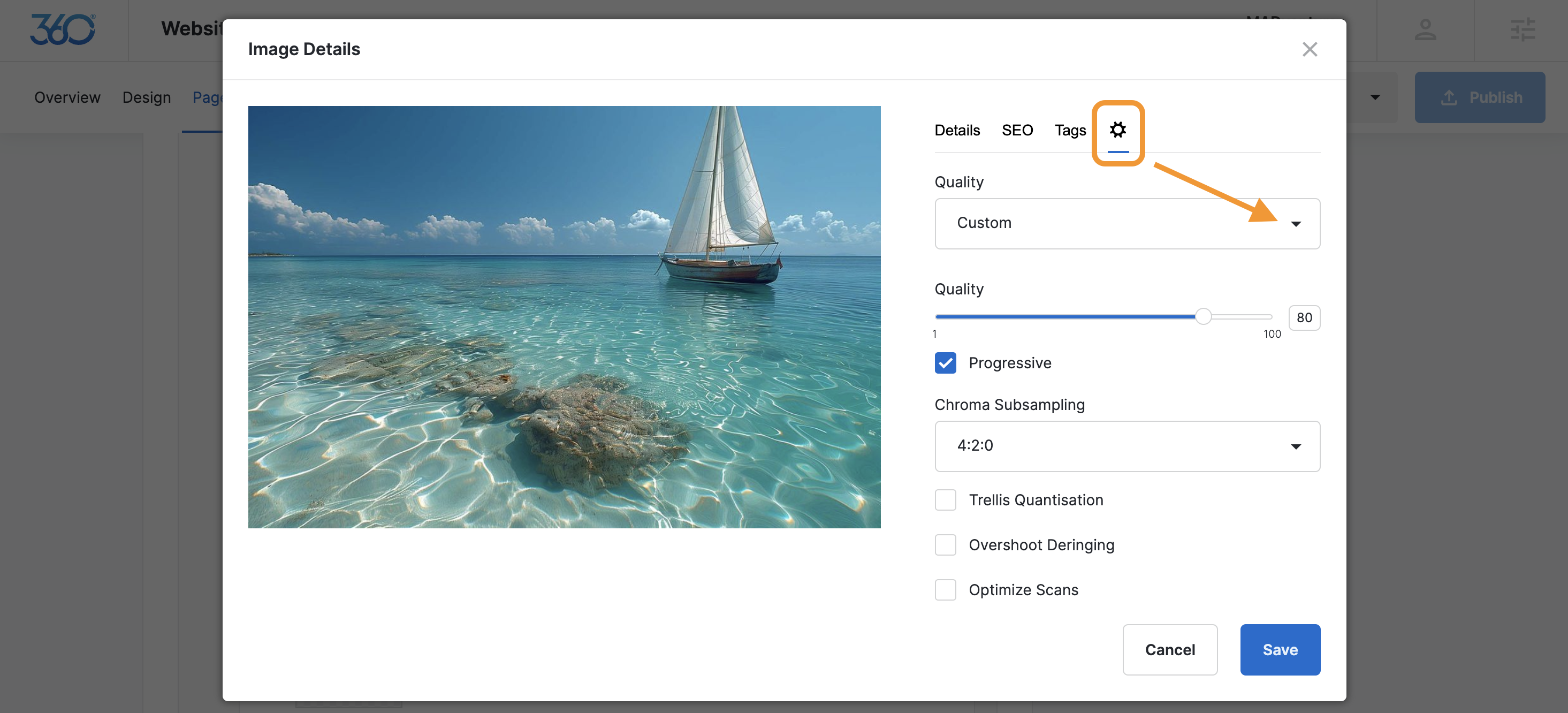This screenshot has width=1568, height=713.
Task: Check the Optimize Scans box
Action: (x=945, y=590)
